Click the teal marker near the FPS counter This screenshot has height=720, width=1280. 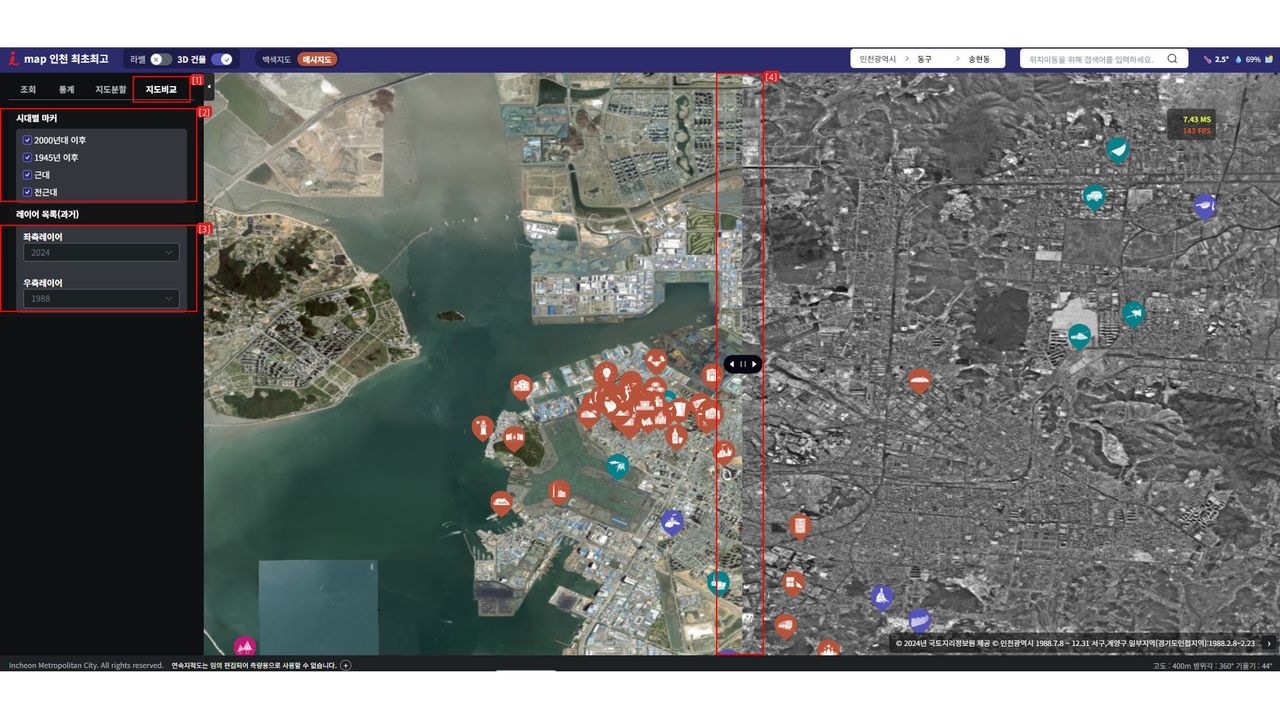click(1118, 150)
